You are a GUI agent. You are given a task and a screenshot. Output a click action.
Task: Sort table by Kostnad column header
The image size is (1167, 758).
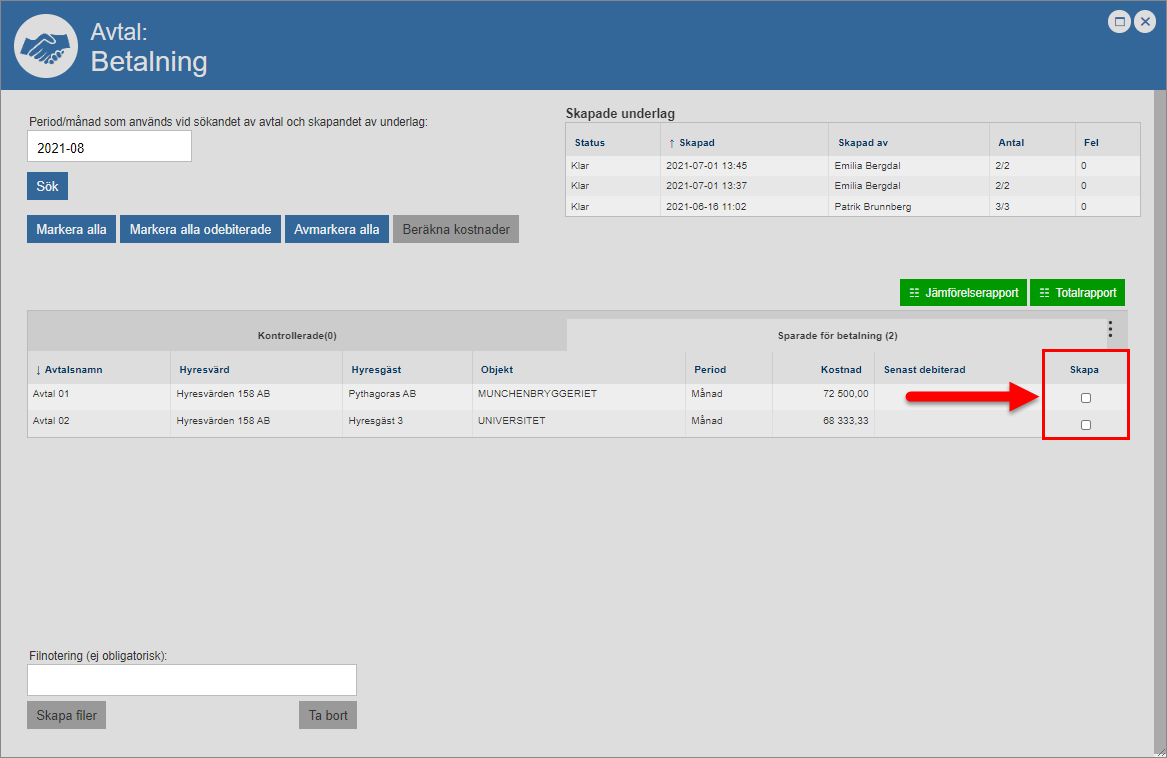(x=840, y=370)
